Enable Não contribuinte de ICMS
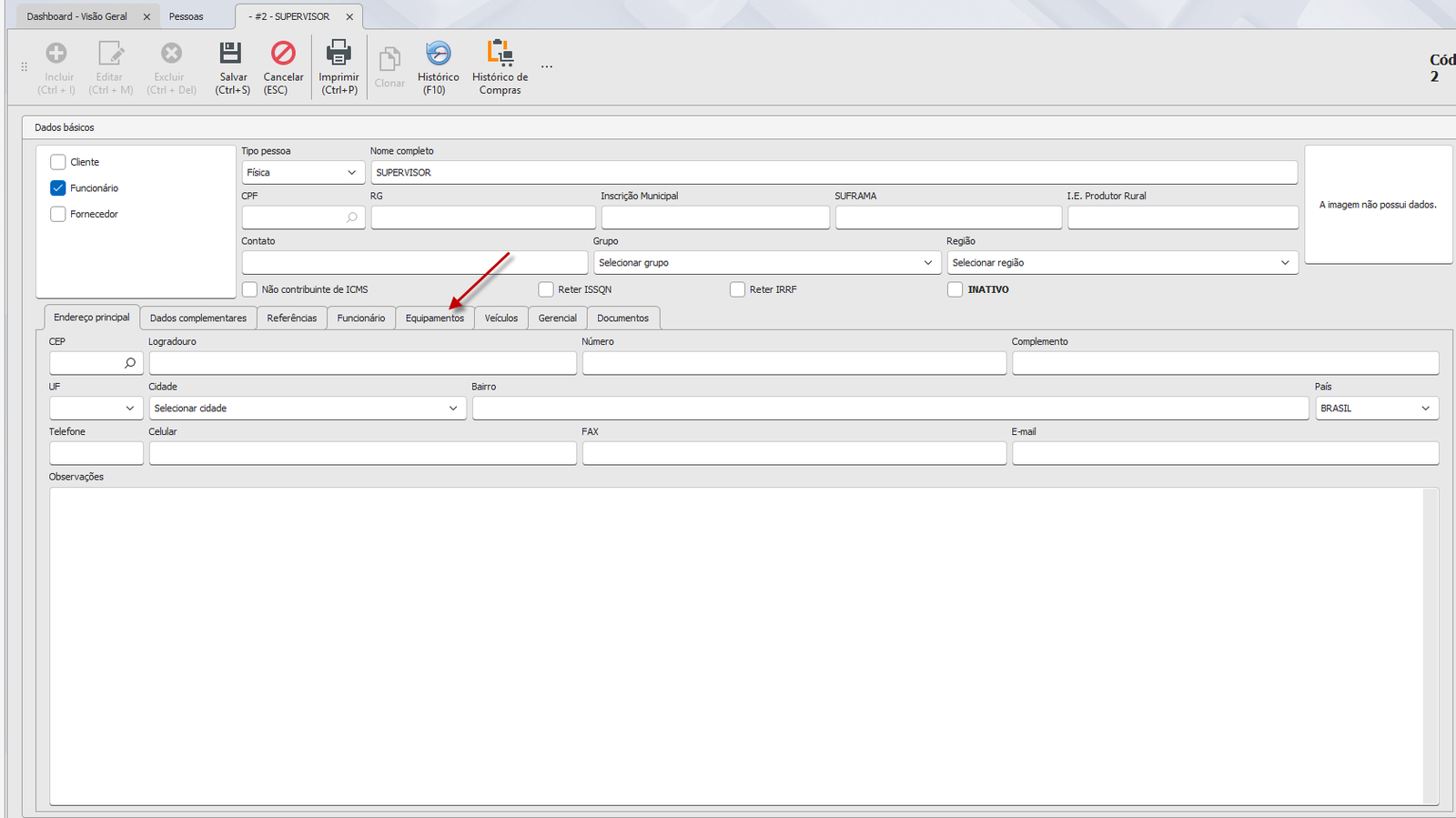Viewport: 1456px width, 818px height. 249,289
